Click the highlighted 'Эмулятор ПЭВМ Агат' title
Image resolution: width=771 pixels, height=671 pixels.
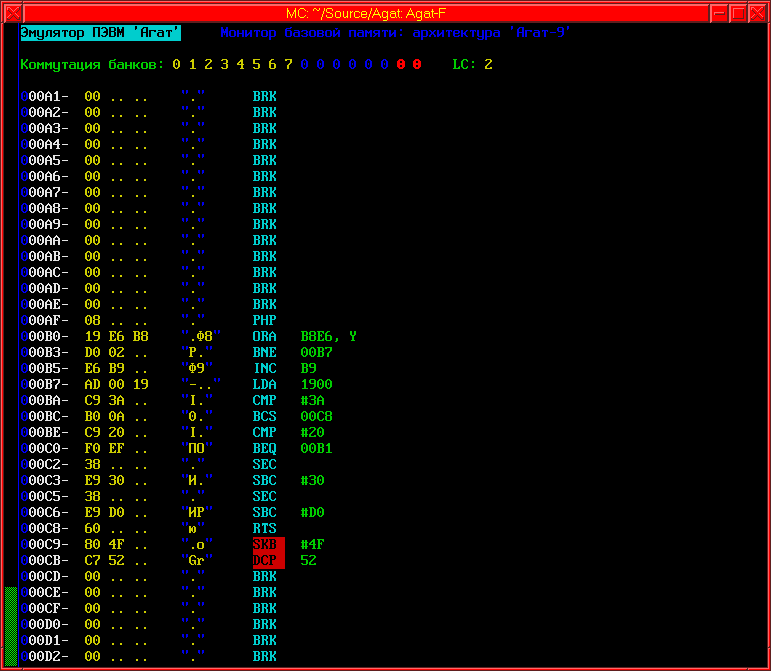coord(100,33)
